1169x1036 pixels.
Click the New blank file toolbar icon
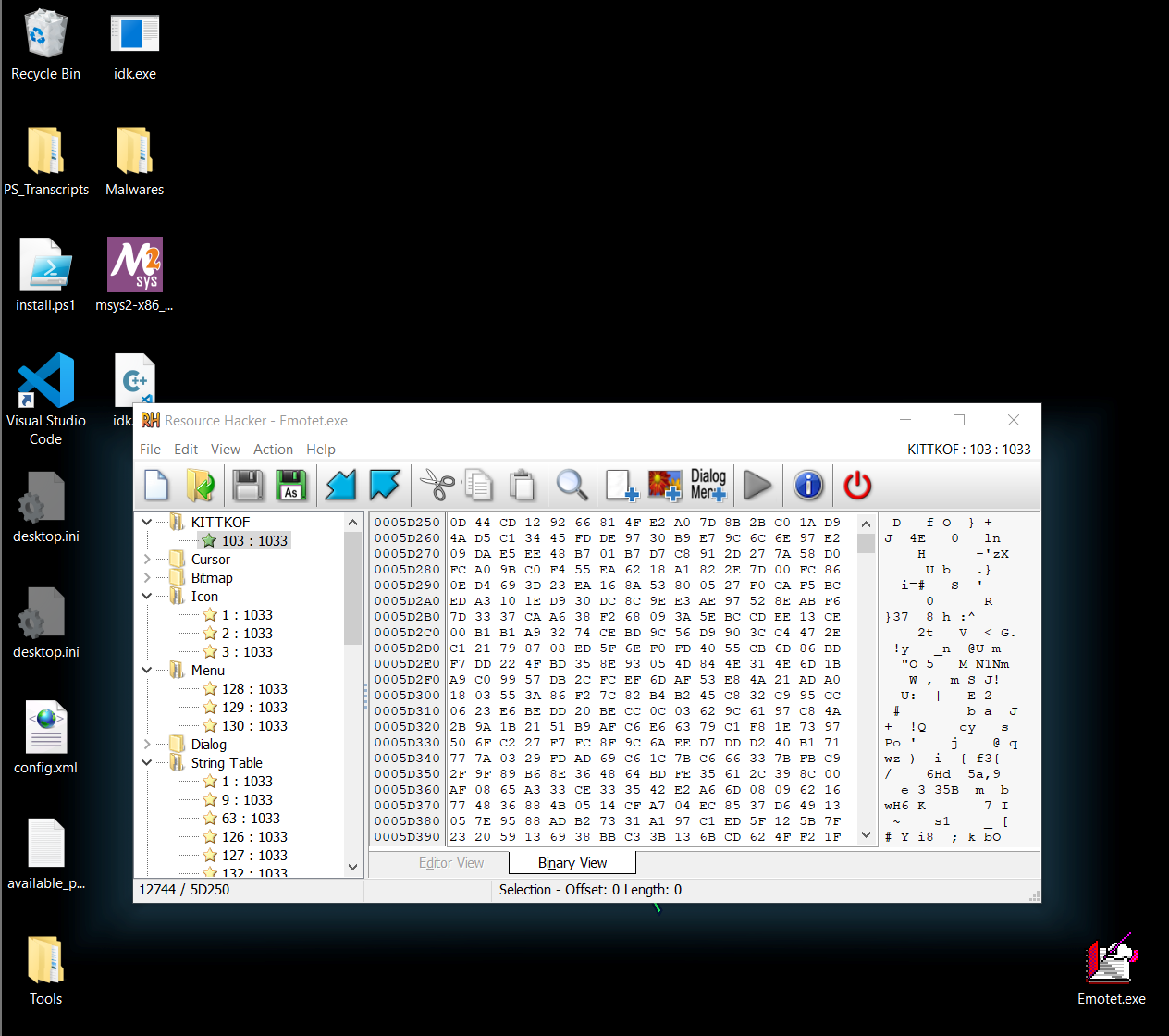tap(157, 485)
